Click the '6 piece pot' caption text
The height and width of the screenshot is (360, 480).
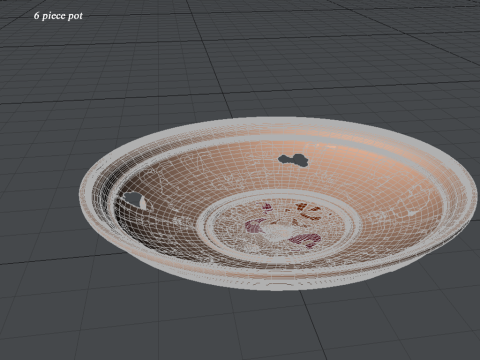pyautogui.click(x=58, y=16)
